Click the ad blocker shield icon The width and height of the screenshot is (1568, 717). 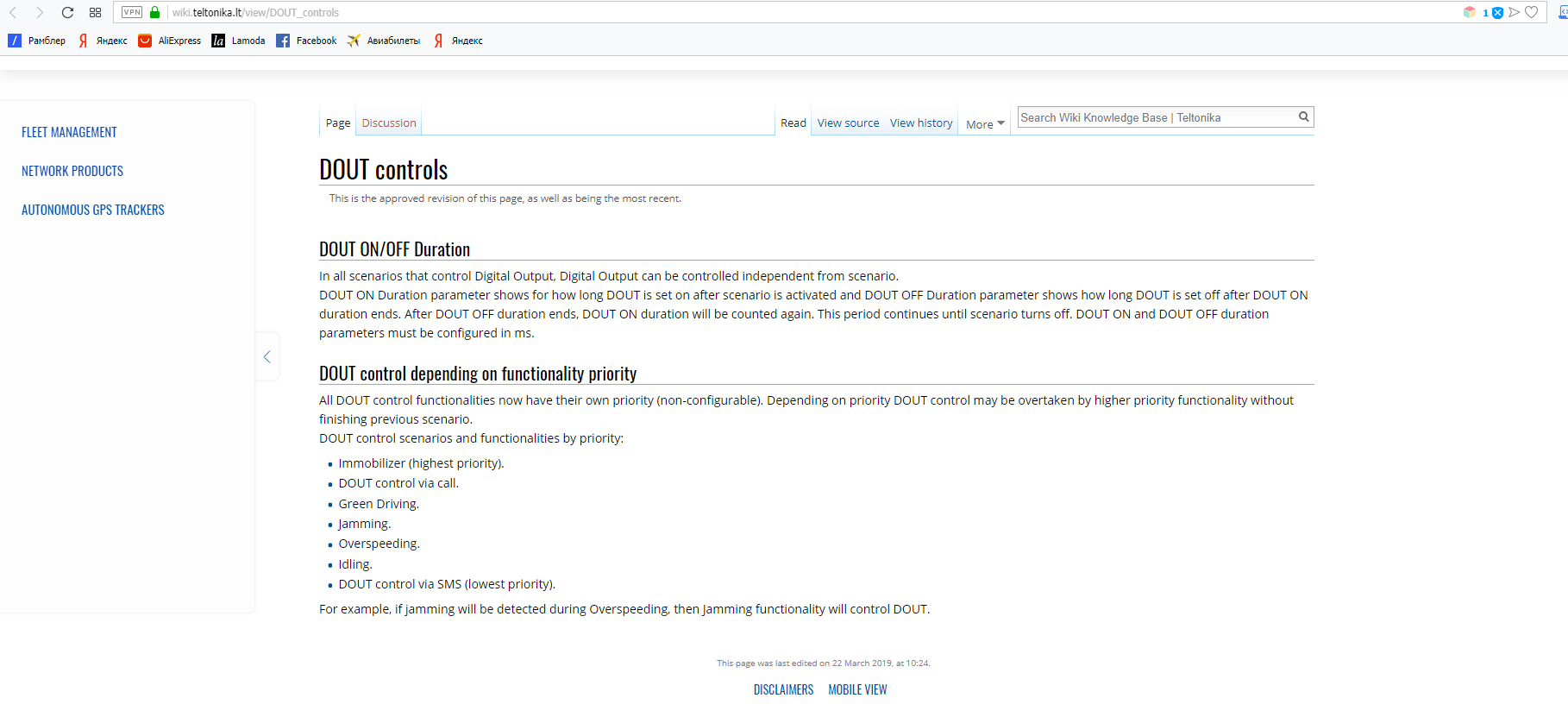point(1497,12)
